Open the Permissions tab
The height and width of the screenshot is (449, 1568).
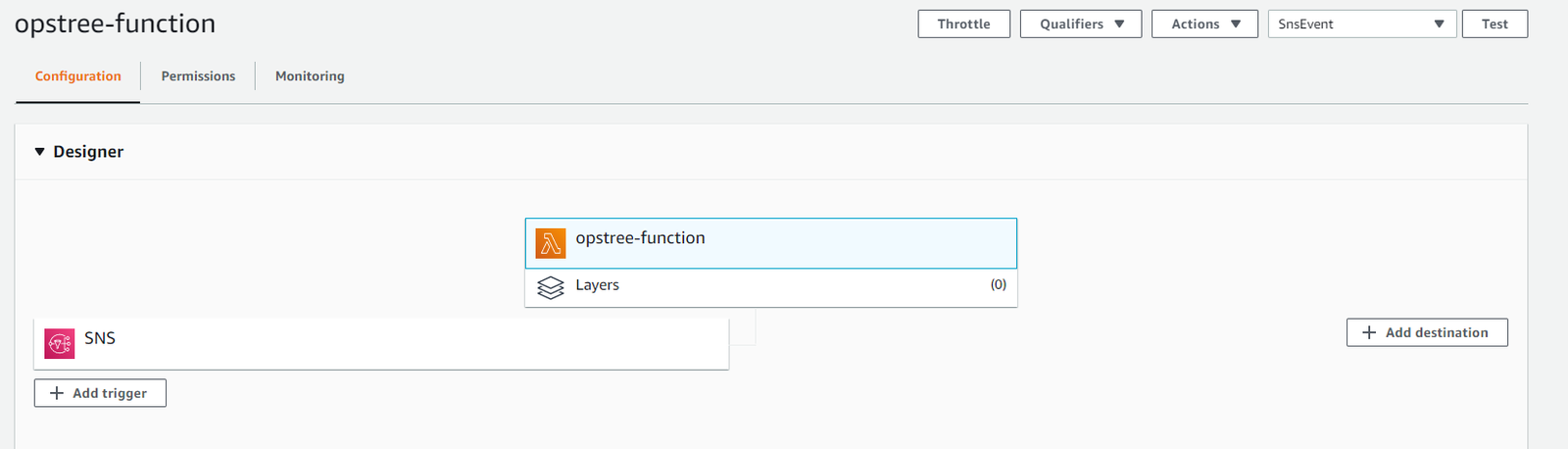[x=198, y=76]
